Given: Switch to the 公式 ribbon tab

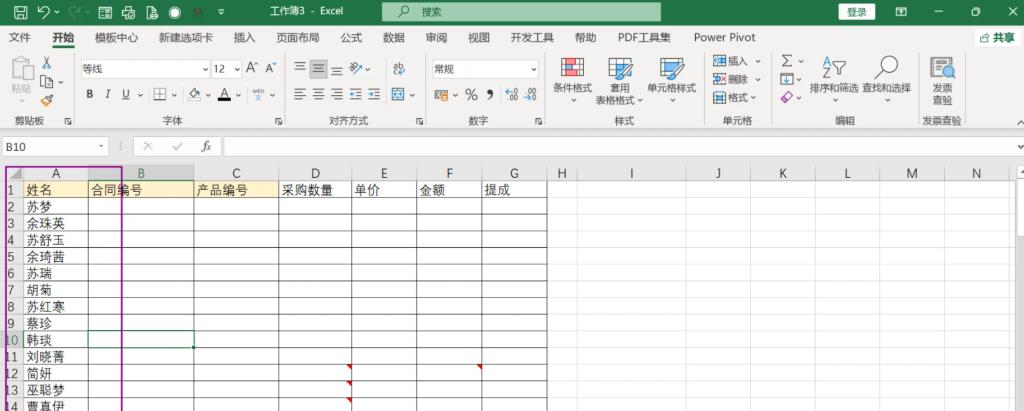Looking at the screenshot, I should click(351, 38).
